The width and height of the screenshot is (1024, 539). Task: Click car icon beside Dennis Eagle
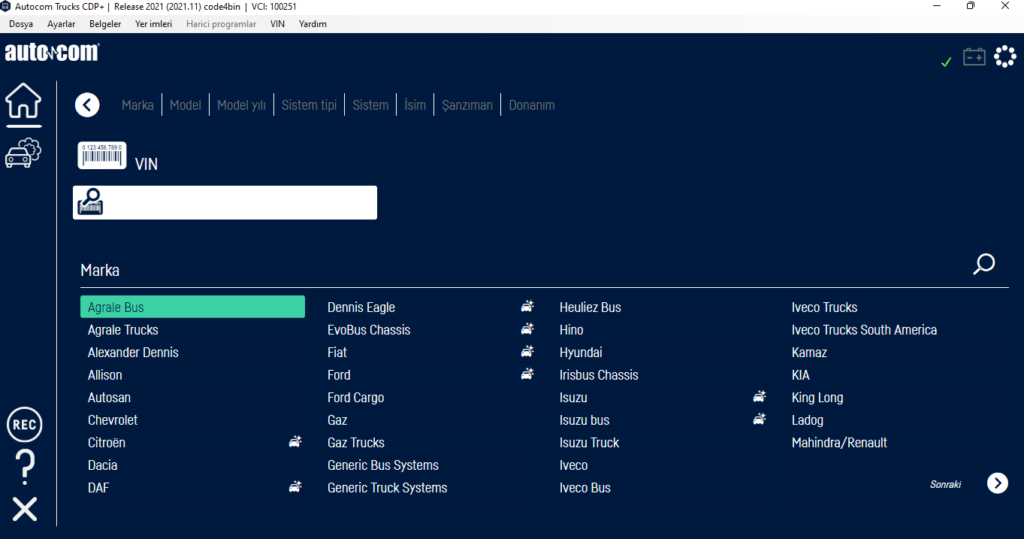point(527,306)
